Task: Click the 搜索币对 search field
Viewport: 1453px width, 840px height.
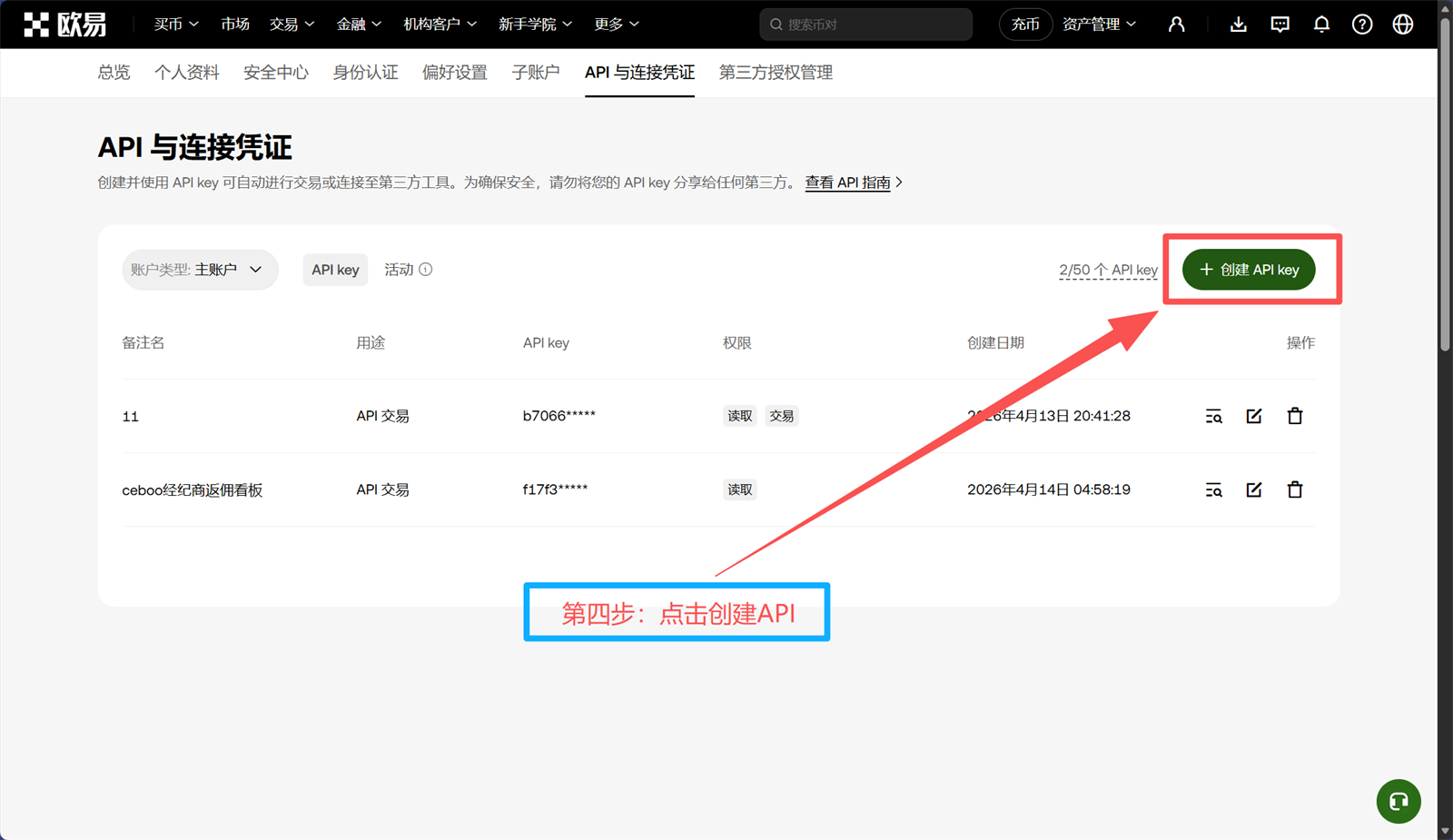Action: click(x=865, y=25)
